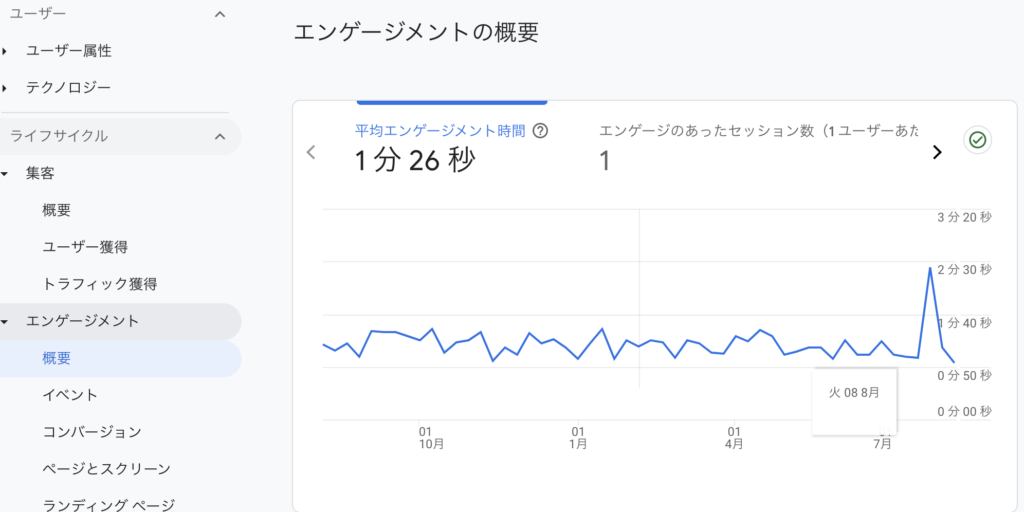Viewport: 1024px width, 512px height.
Task: Open the ランディング ページ report
Action: 108,504
